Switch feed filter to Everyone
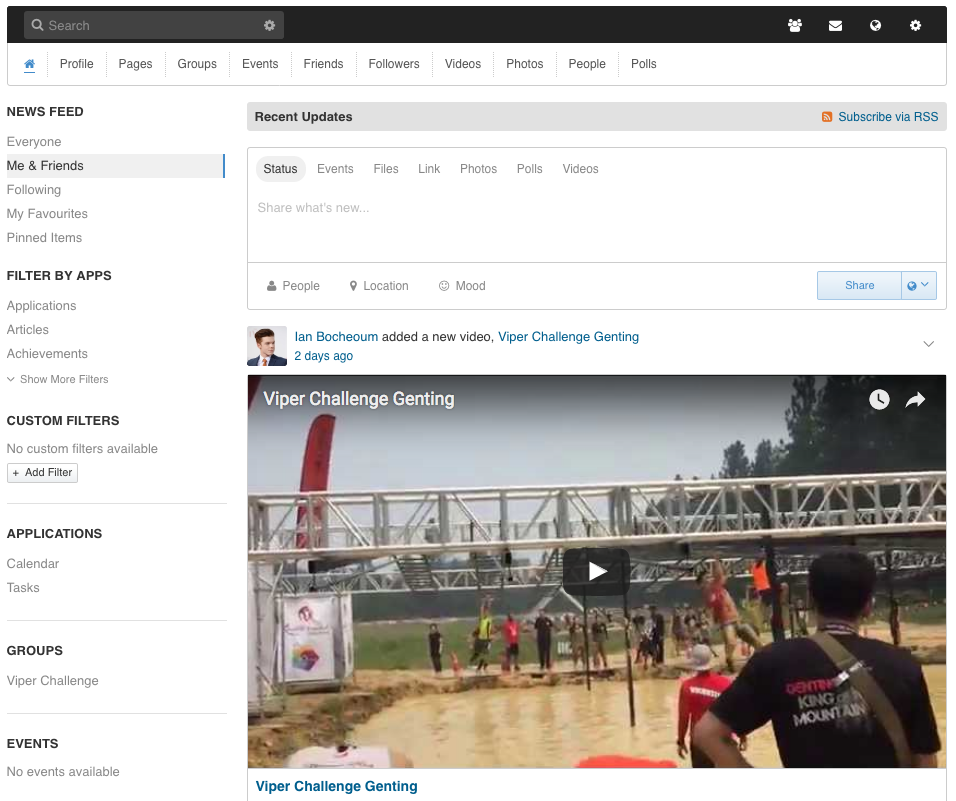 [x=34, y=141]
